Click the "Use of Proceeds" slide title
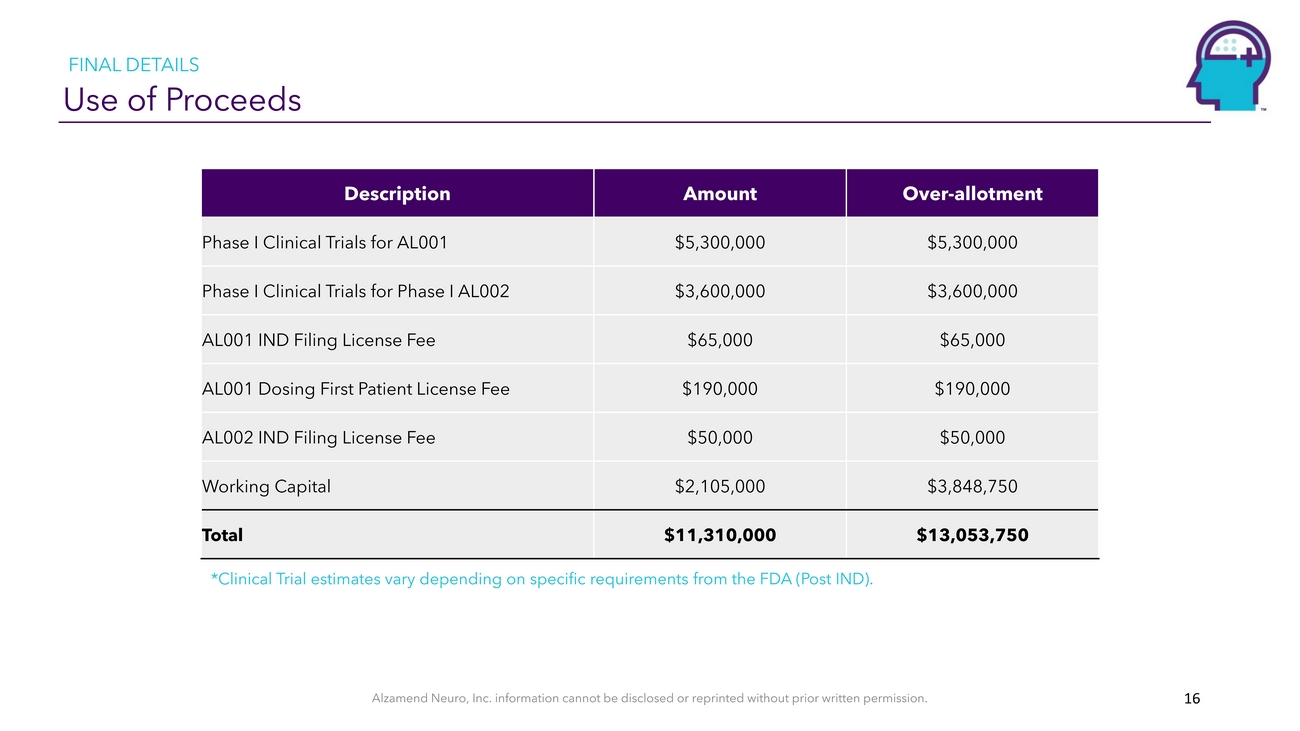Image resolution: width=1300 pixels, height=731 pixels. click(x=182, y=100)
